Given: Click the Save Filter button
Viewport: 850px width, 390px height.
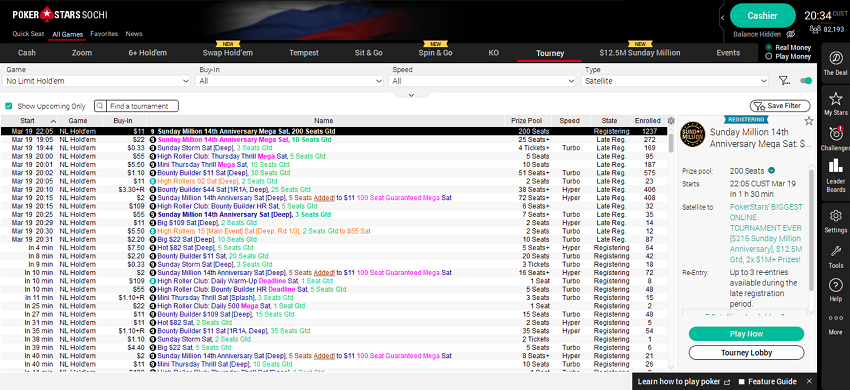Looking at the screenshot, I should coord(780,106).
